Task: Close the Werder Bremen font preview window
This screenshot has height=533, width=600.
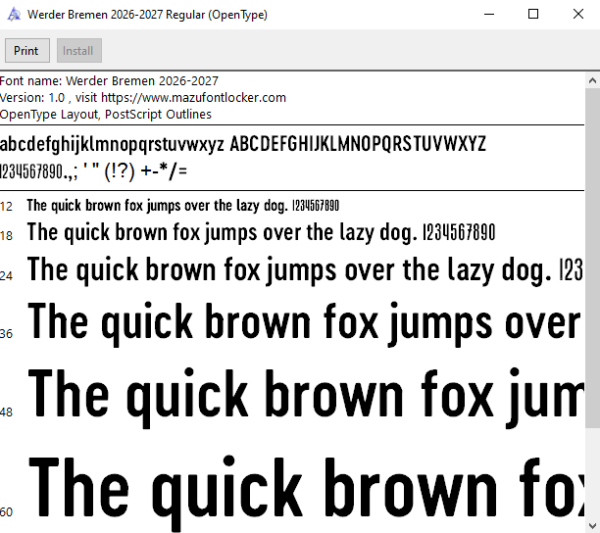Action: 578,15
